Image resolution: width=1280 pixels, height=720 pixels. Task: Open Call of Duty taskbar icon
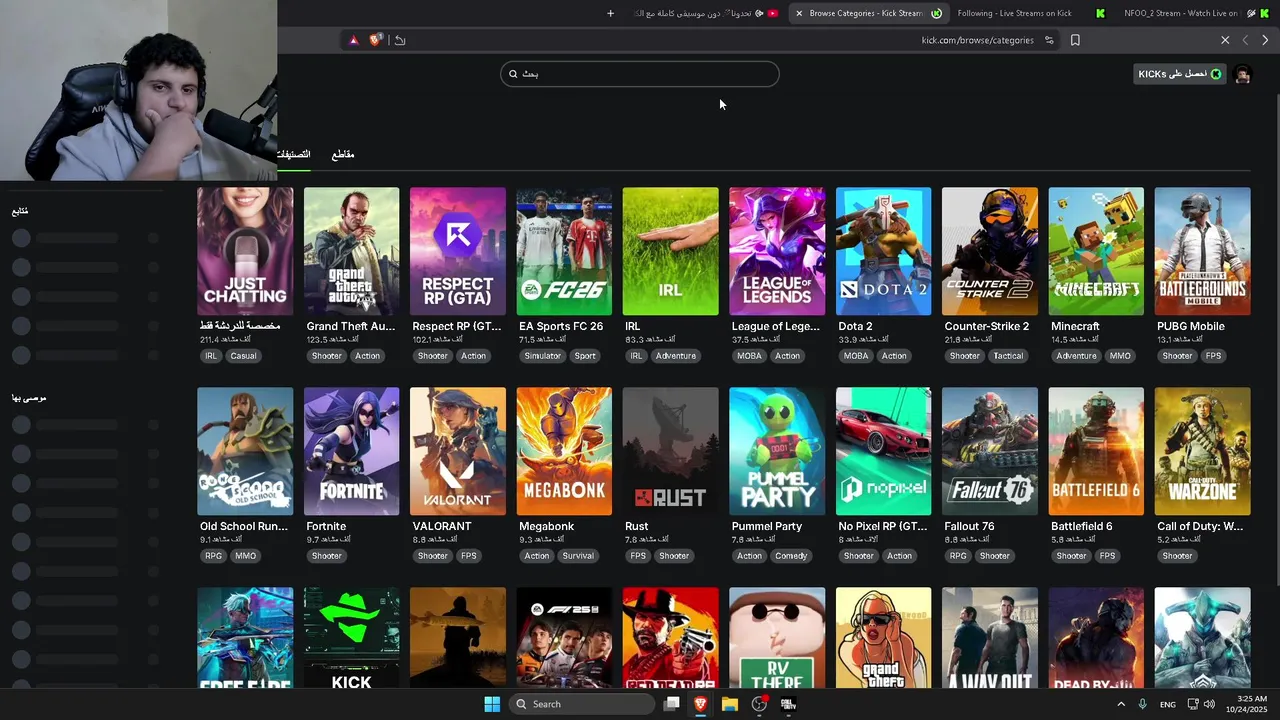[x=788, y=704]
